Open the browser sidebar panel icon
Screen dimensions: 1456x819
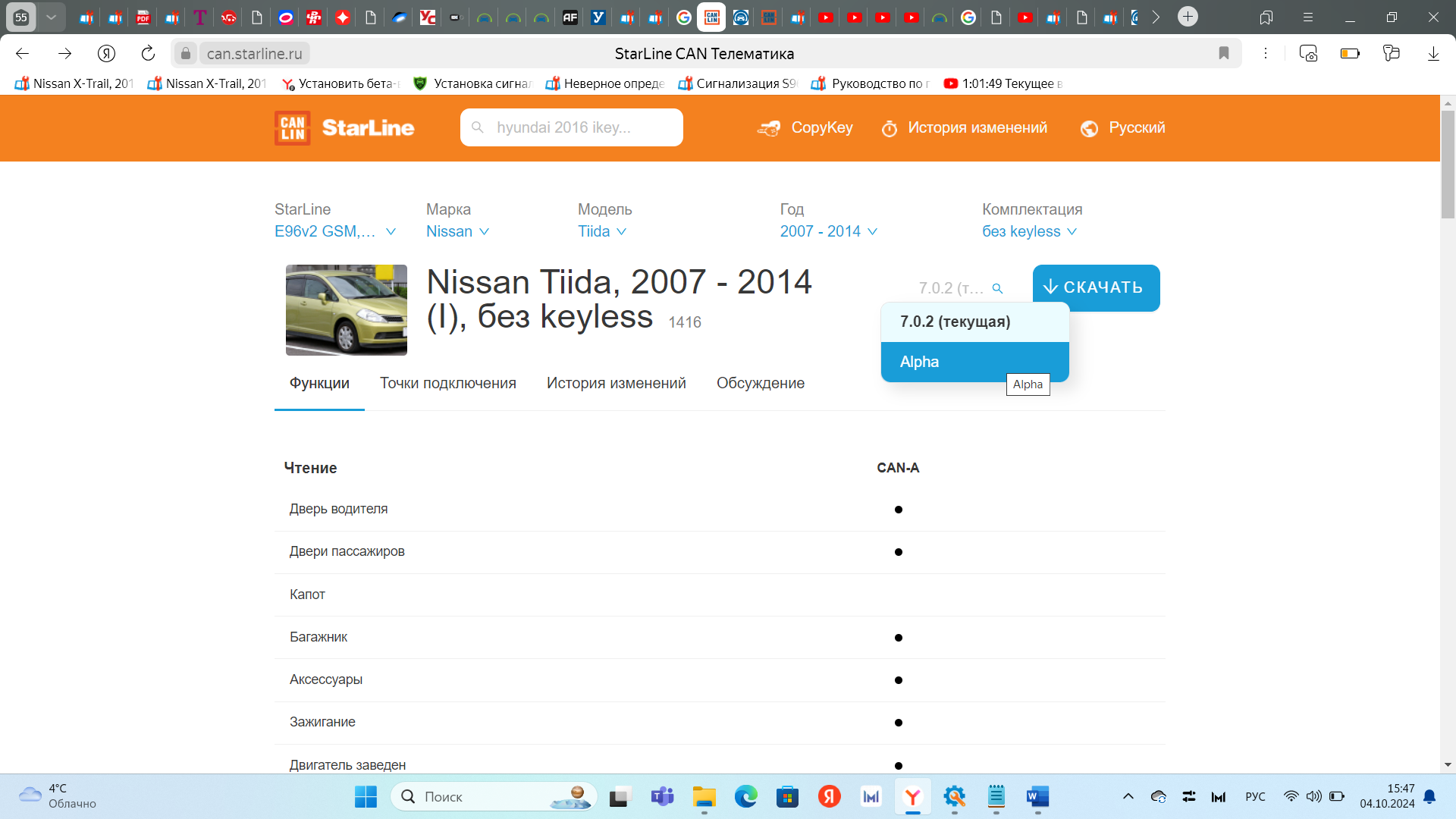[x=1266, y=17]
